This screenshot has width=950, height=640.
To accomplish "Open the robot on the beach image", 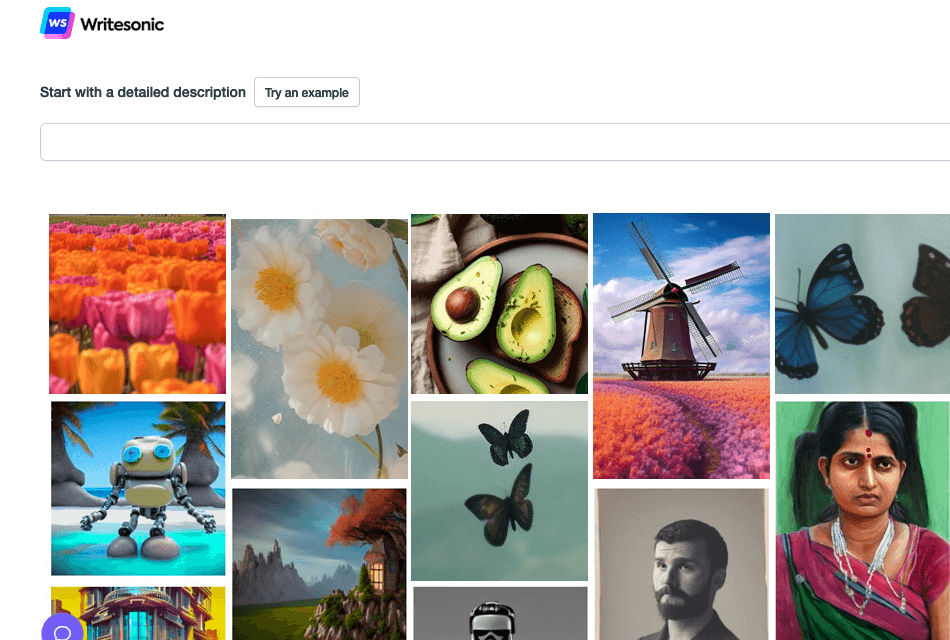I will point(138,488).
